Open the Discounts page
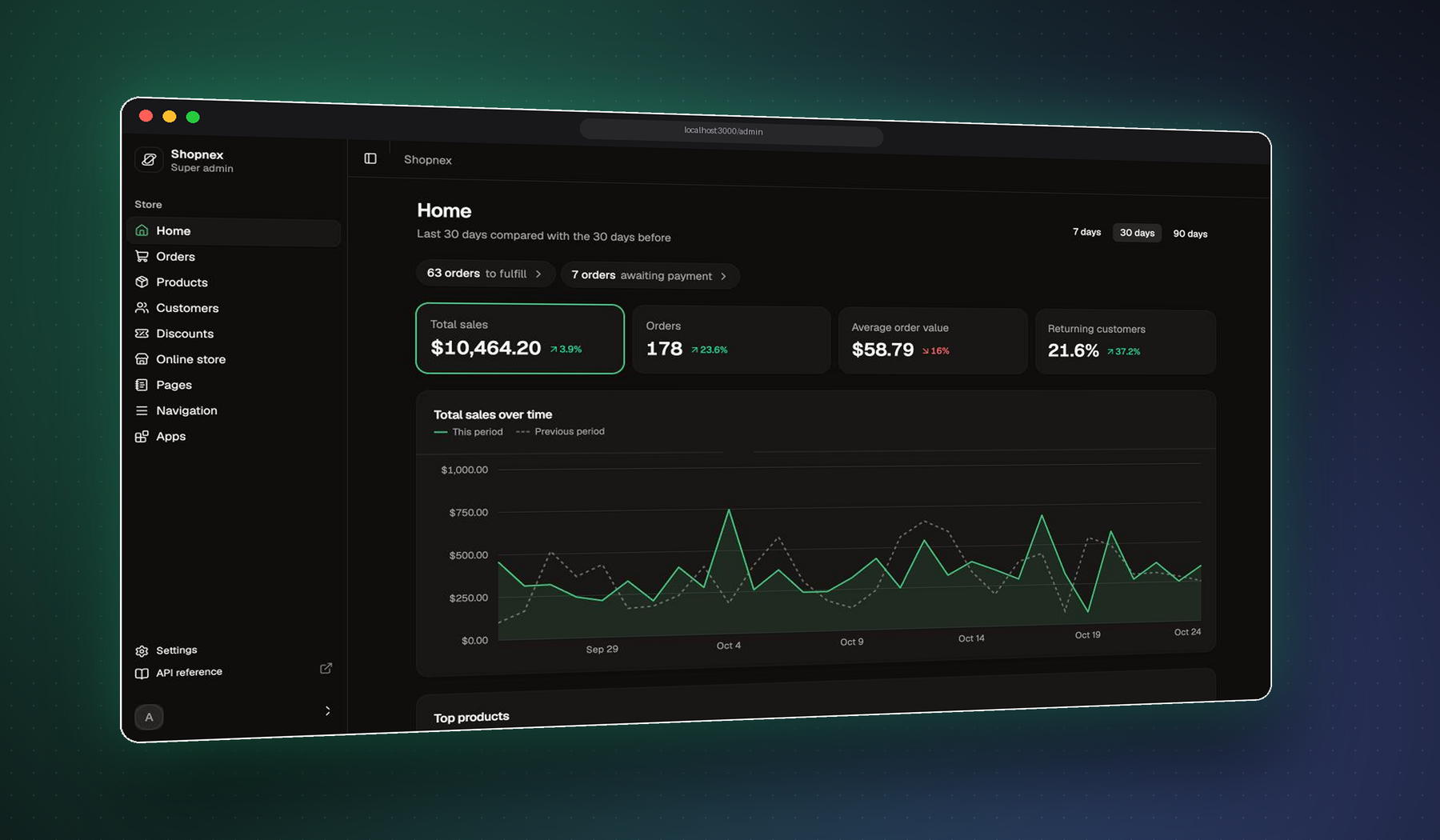1440x840 pixels. pos(234,333)
